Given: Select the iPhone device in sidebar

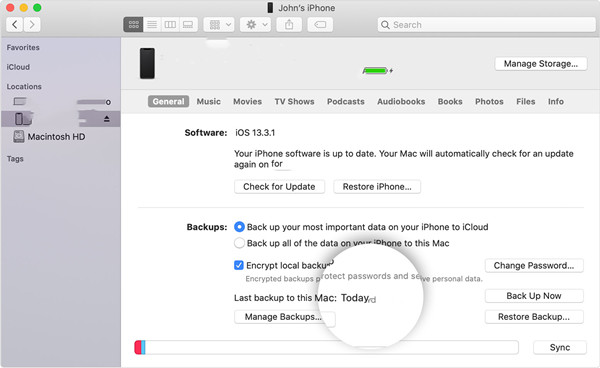Looking at the screenshot, I should [x=61, y=119].
